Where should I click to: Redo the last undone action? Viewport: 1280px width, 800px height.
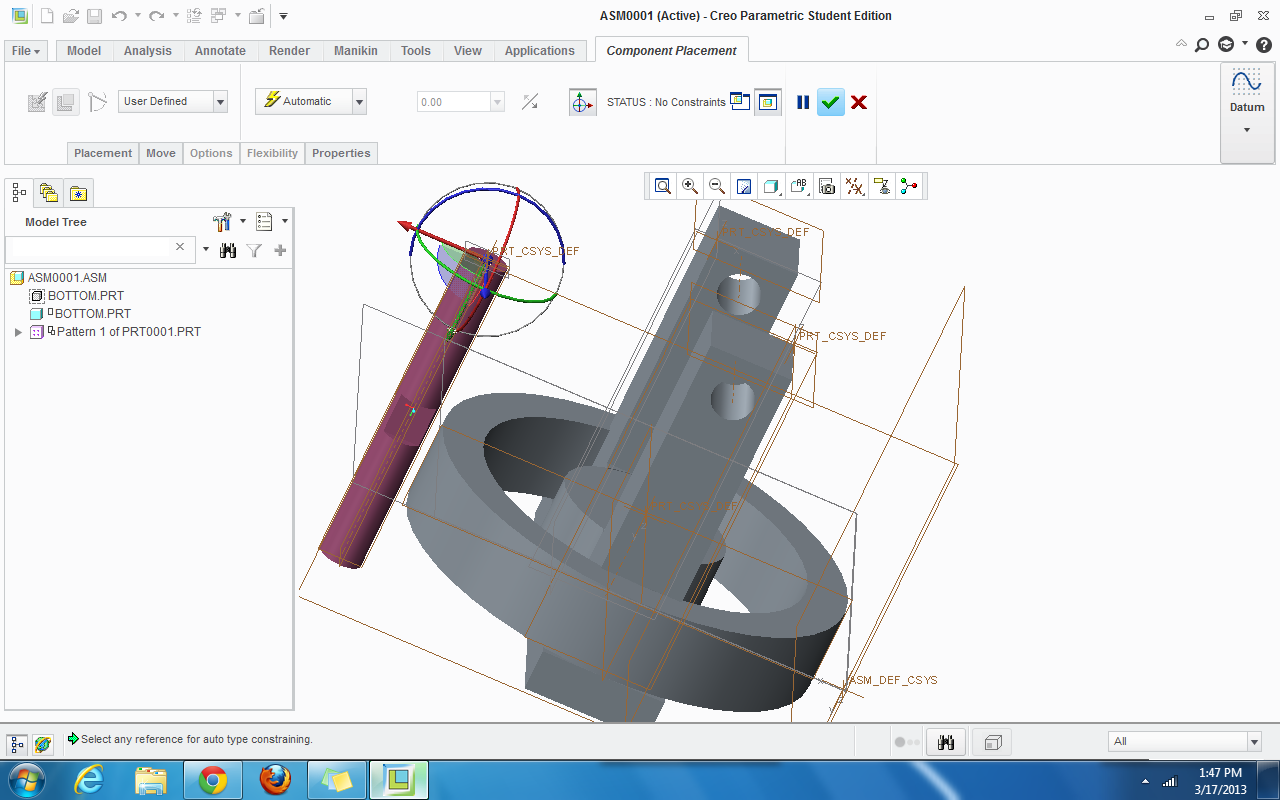(156, 16)
